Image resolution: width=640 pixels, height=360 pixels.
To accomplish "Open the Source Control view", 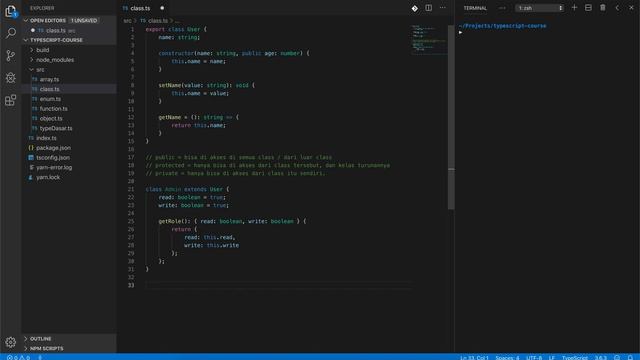I will click(11, 55).
